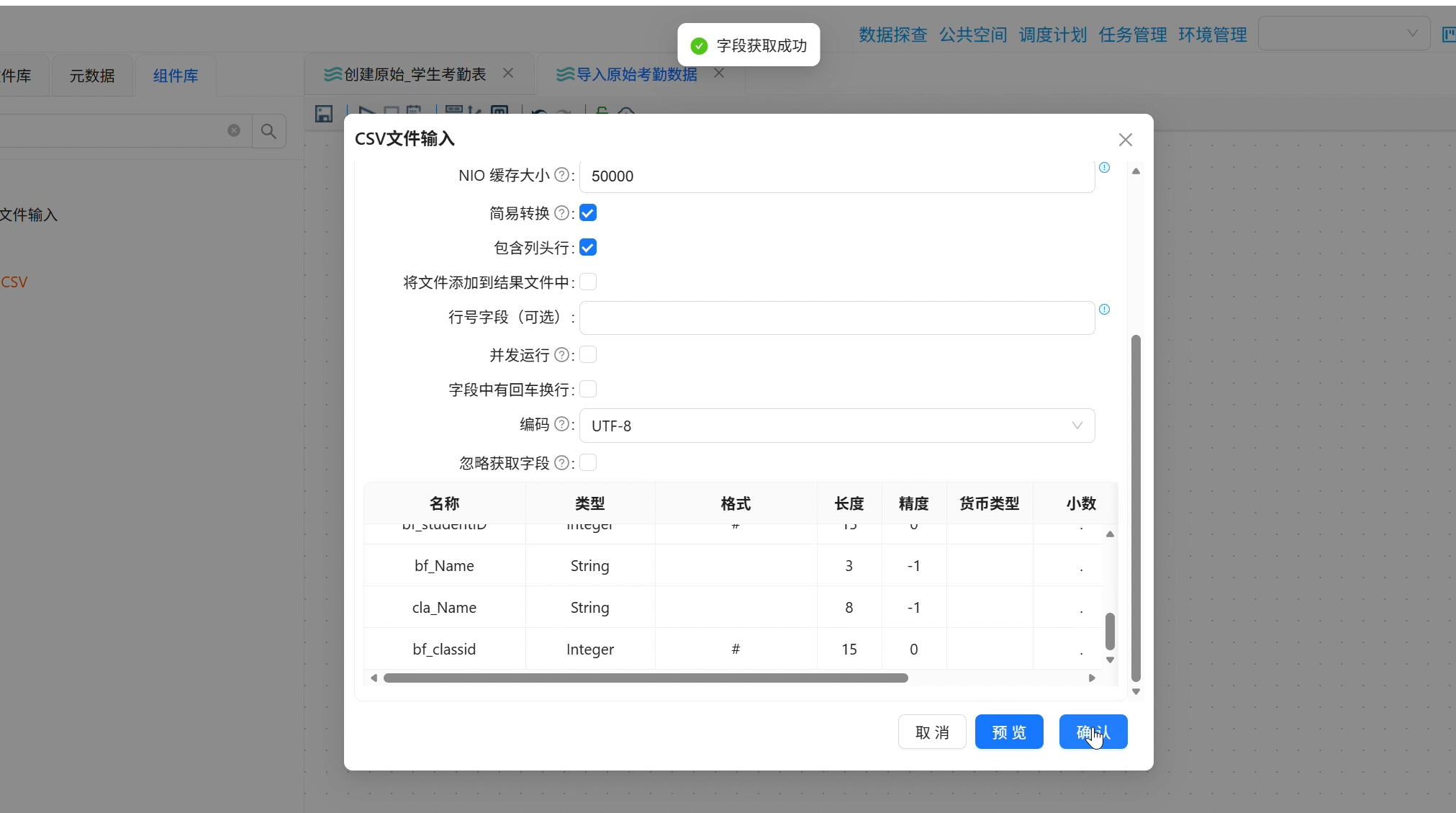Image resolution: width=1456 pixels, height=813 pixels.
Task: Go to 调度计划 in the top navigation
Action: (1053, 35)
